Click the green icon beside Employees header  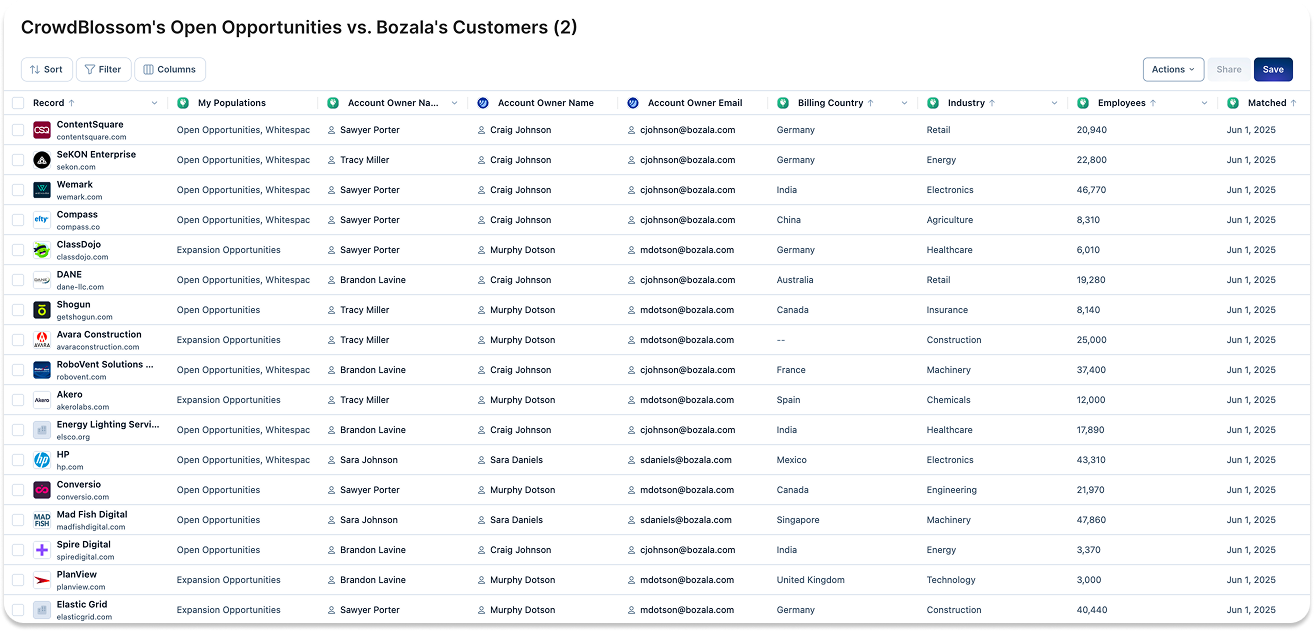pyautogui.click(x=1083, y=103)
